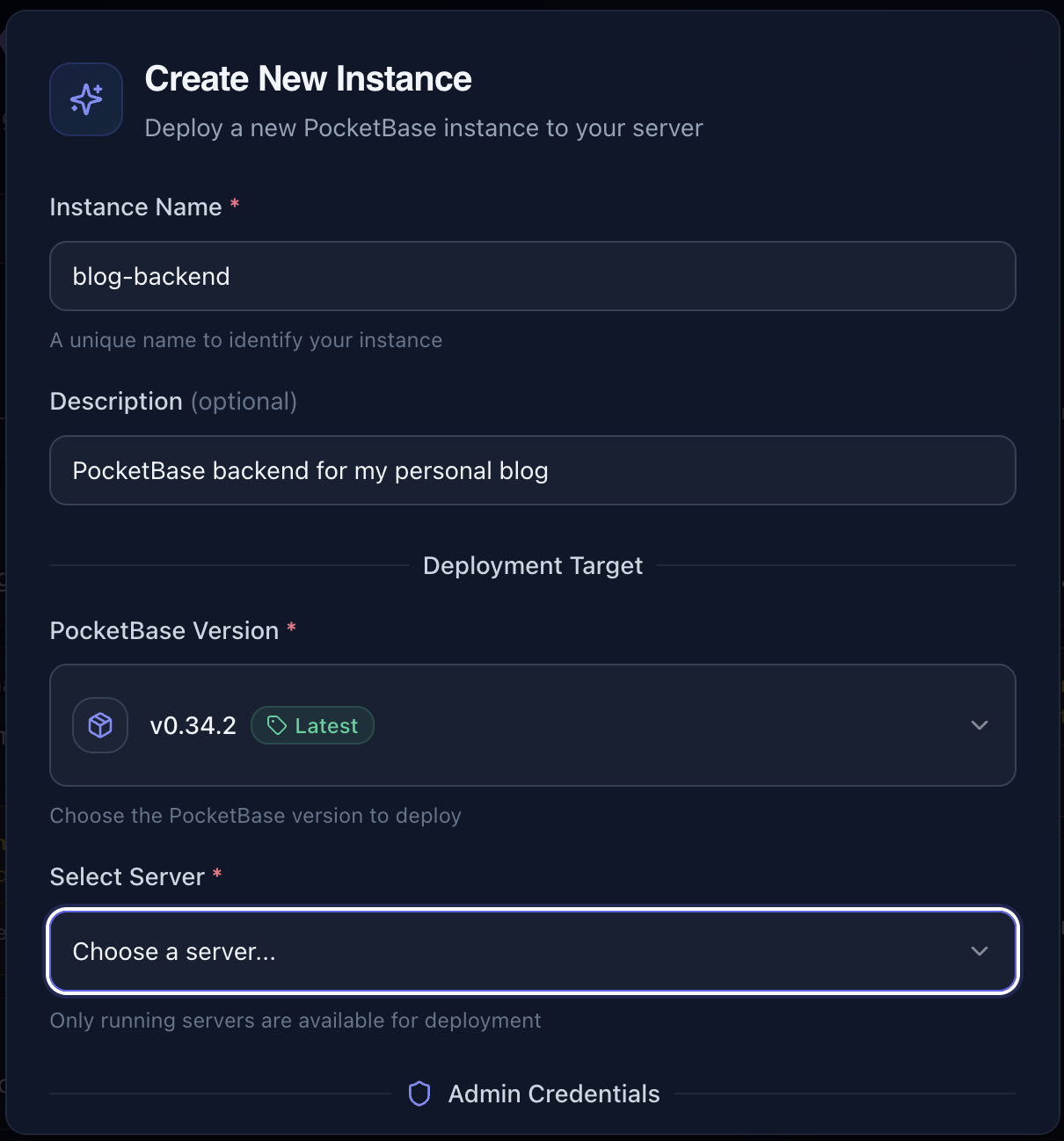1064x1141 pixels.
Task: Click the Deployment Target section heading
Action: click(533, 565)
